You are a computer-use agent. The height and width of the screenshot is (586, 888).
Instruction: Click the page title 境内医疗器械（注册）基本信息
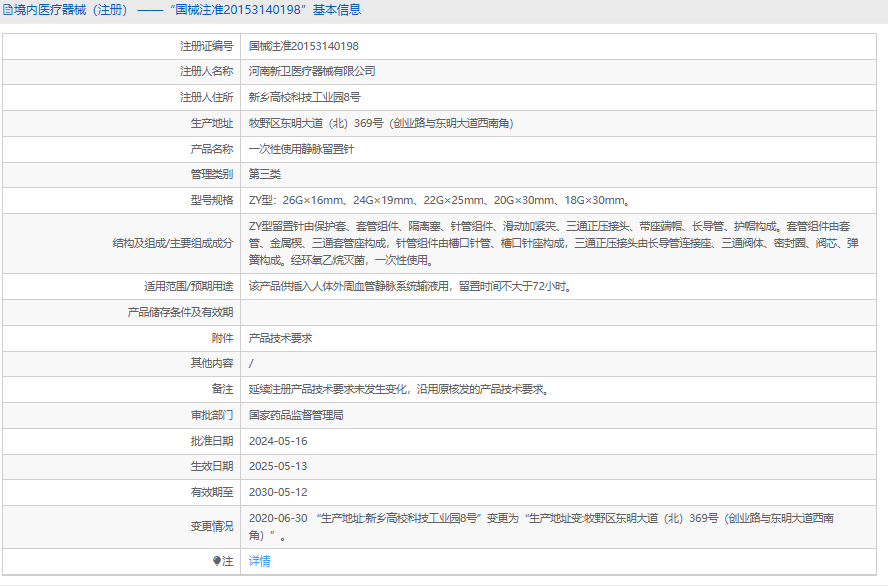(187, 10)
